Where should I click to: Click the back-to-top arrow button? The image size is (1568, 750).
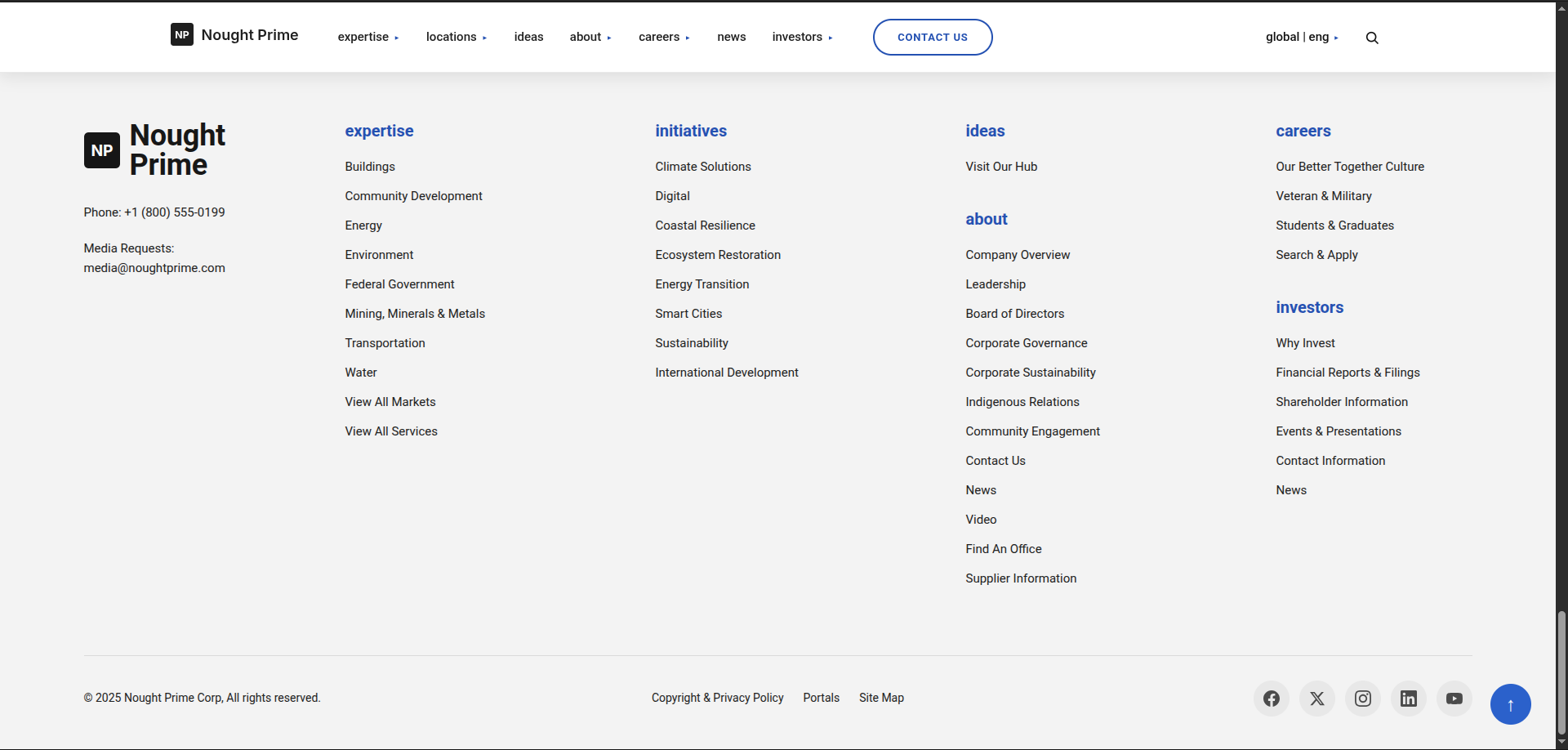(1510, 704)
